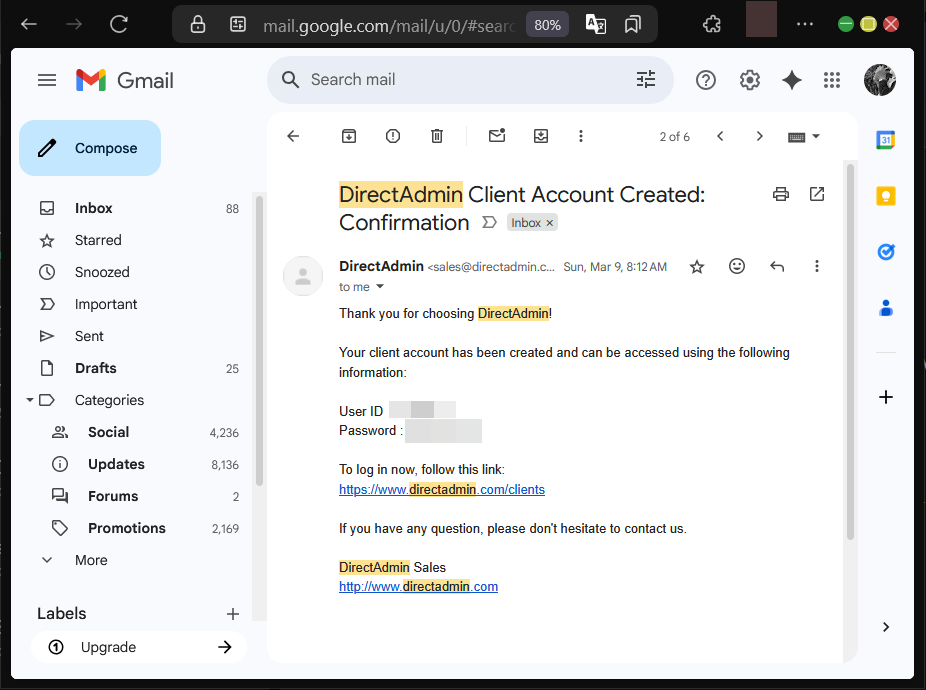Open Gemini sparkle assistant icon

tap(791, 80)
